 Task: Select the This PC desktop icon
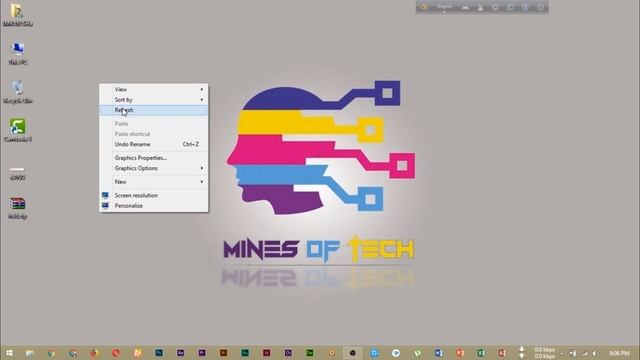[18, 53]
